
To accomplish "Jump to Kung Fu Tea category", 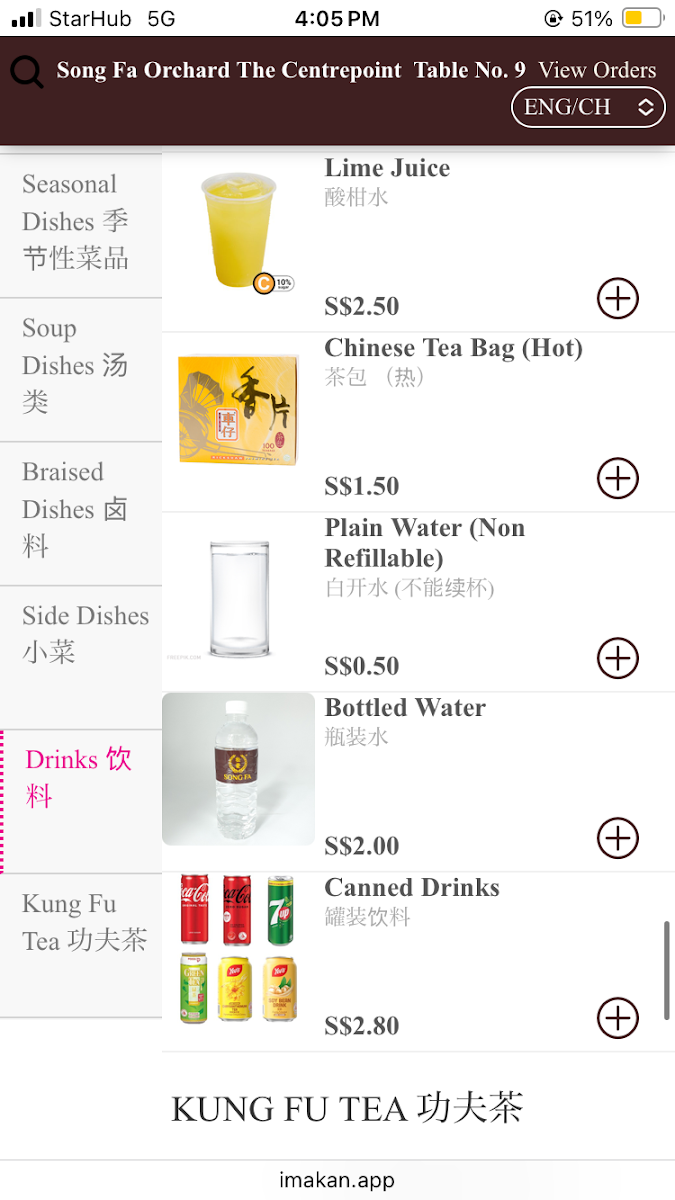I will tap(84, 922).
